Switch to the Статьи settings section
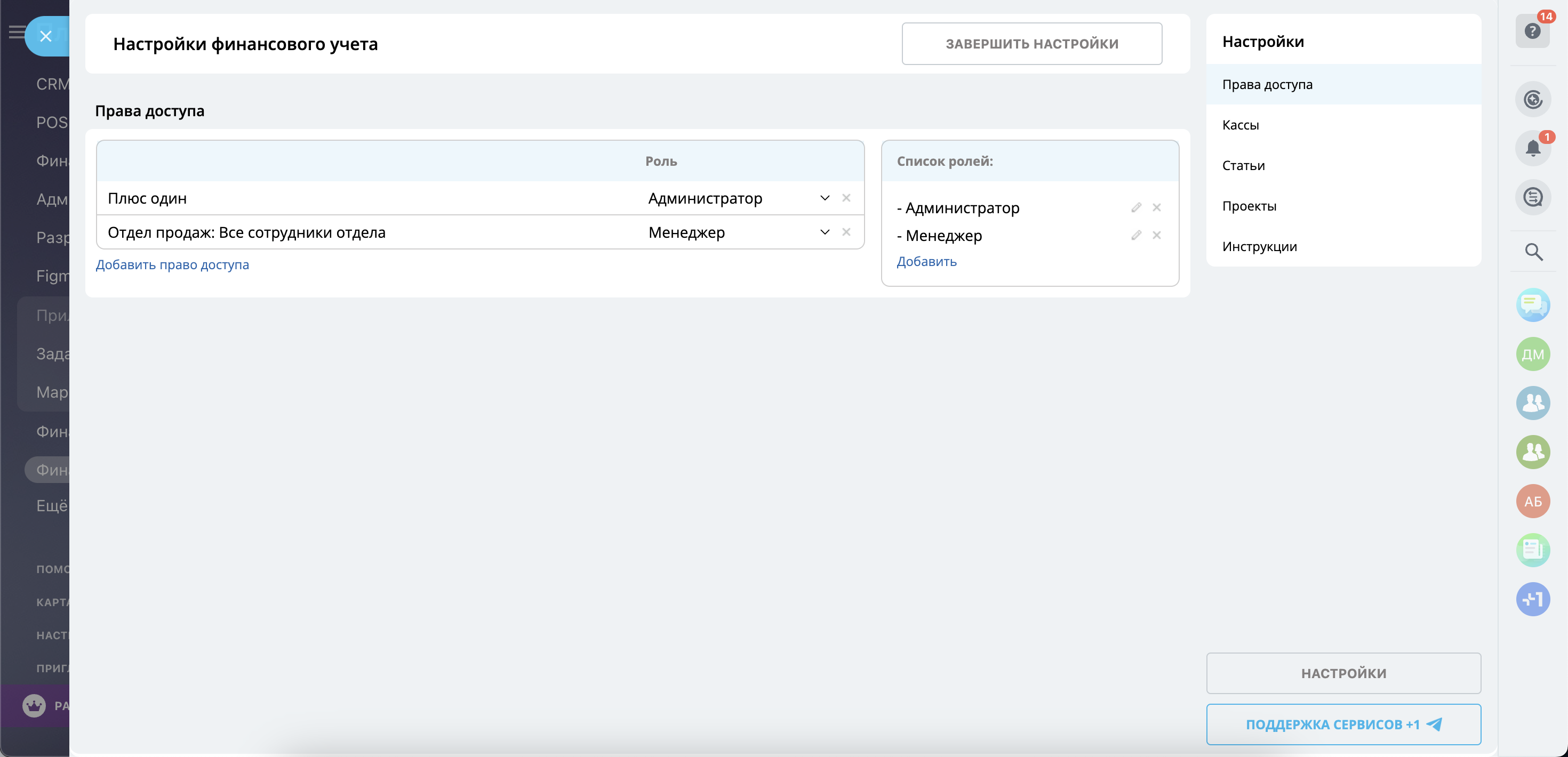 click(x=1243, y=165)
